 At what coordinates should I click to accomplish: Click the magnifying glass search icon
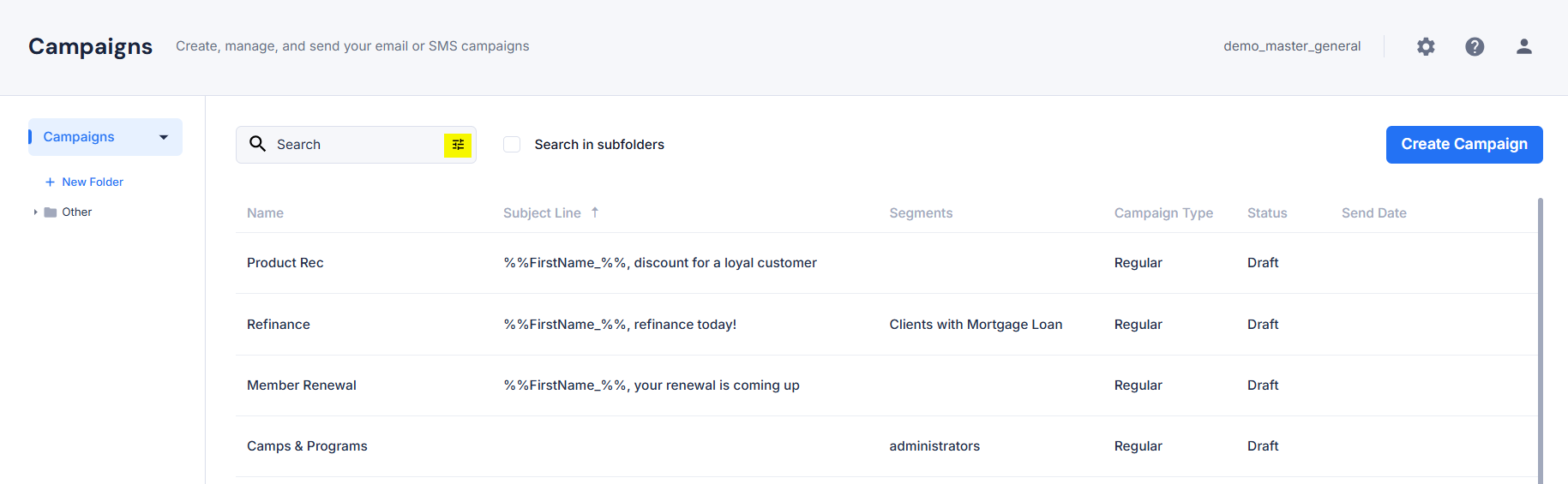tap(257, 144)
